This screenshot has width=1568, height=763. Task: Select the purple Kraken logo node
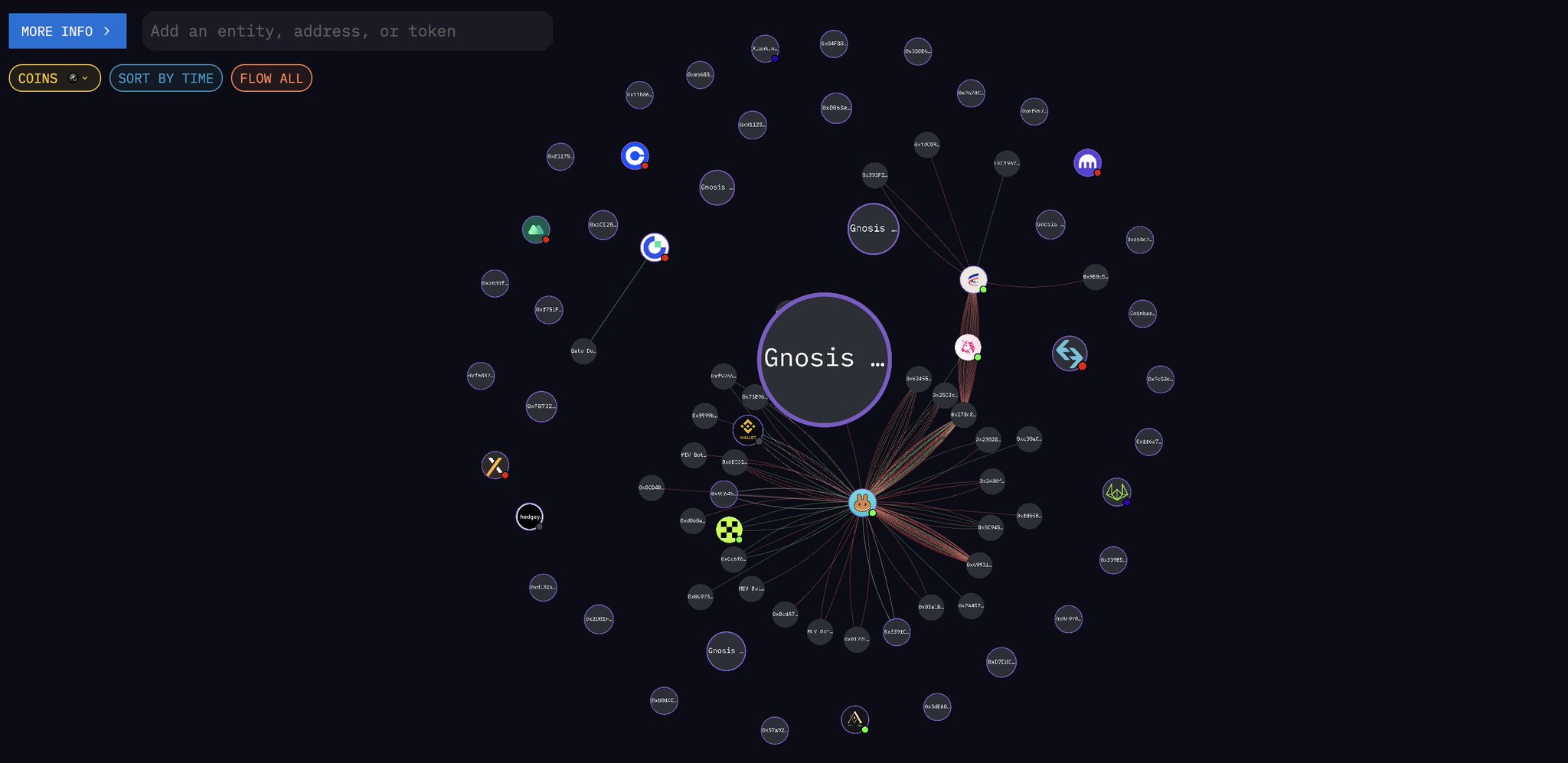[x=1087, y=162]
